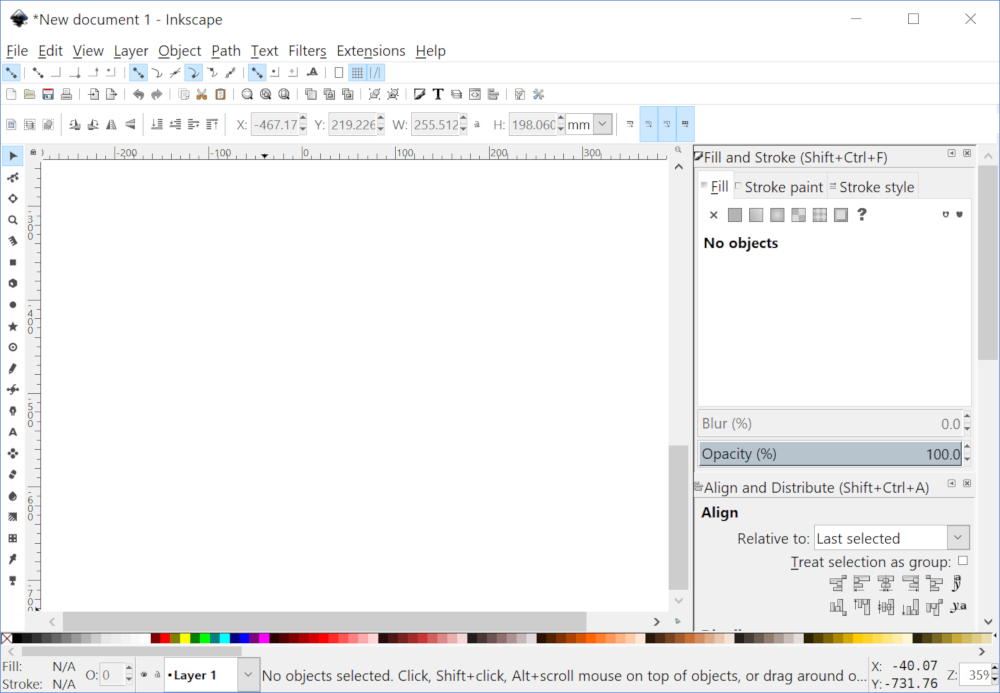Collapse the Fill and Stroke dialog

(x=950, y=153)
